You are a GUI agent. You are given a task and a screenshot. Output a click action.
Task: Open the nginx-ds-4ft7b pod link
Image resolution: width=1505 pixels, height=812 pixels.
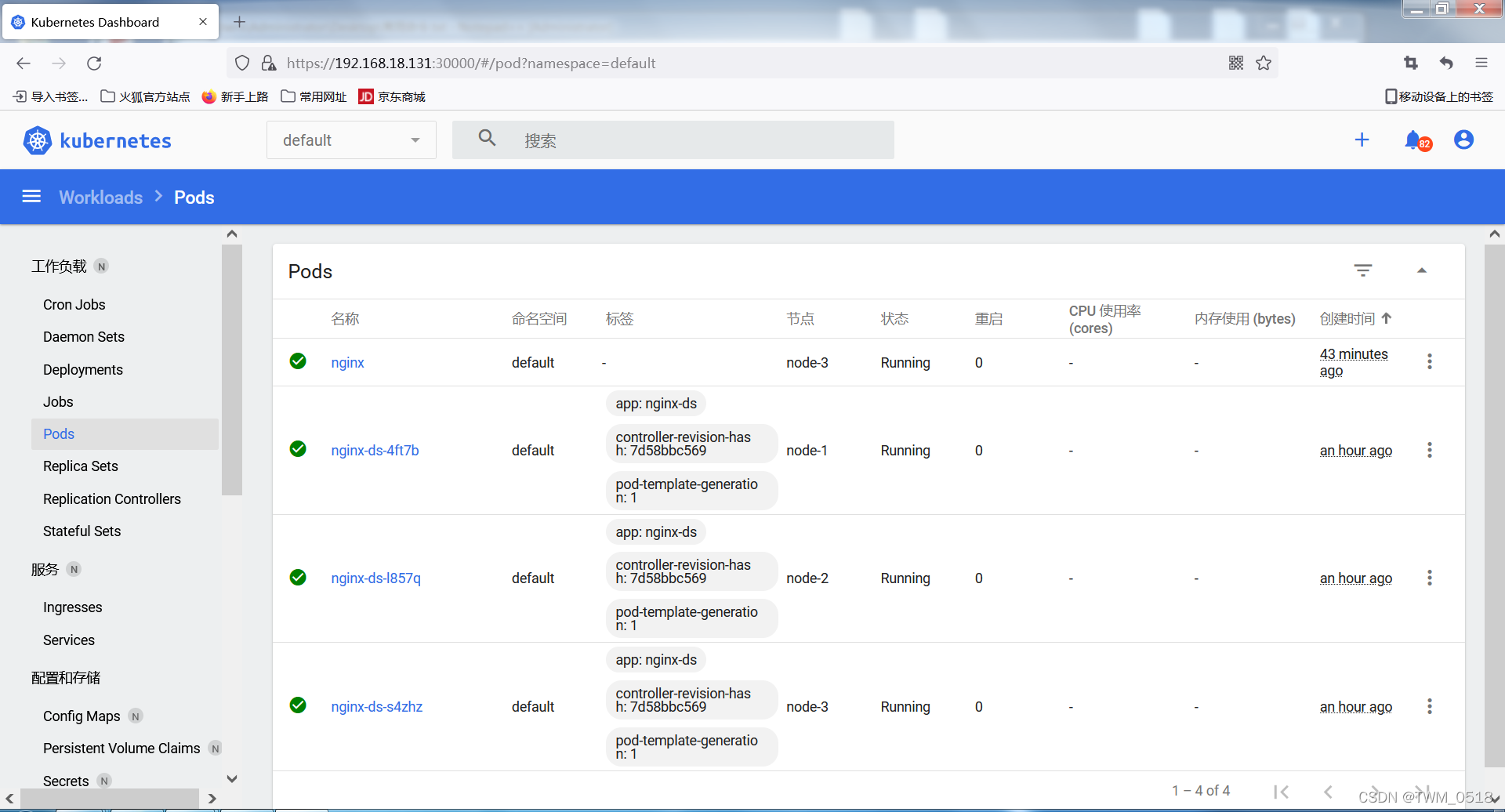pyautogui.click(x=375, y=451)
